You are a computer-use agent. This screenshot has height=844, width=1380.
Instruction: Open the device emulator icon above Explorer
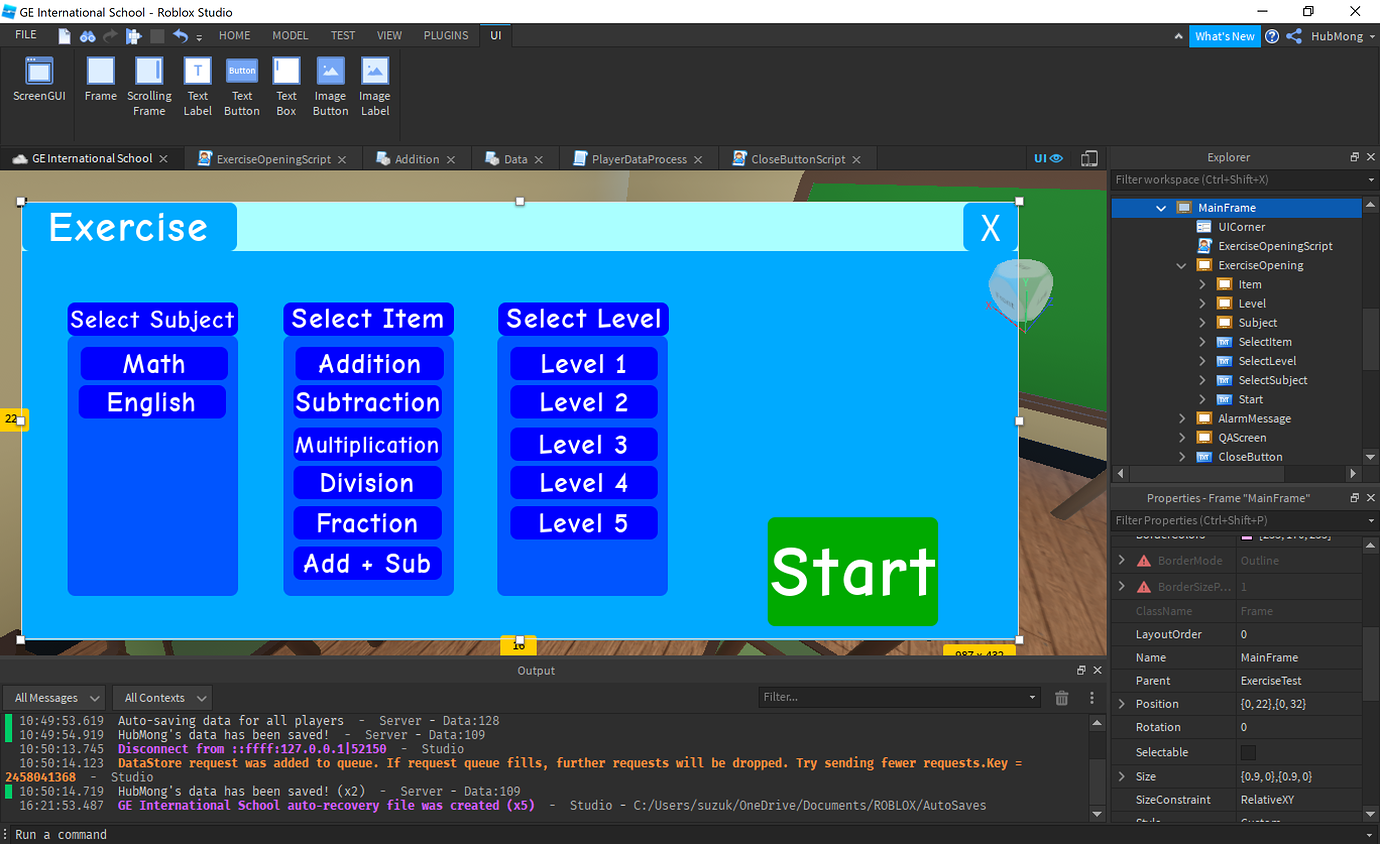pos(1089,157)
